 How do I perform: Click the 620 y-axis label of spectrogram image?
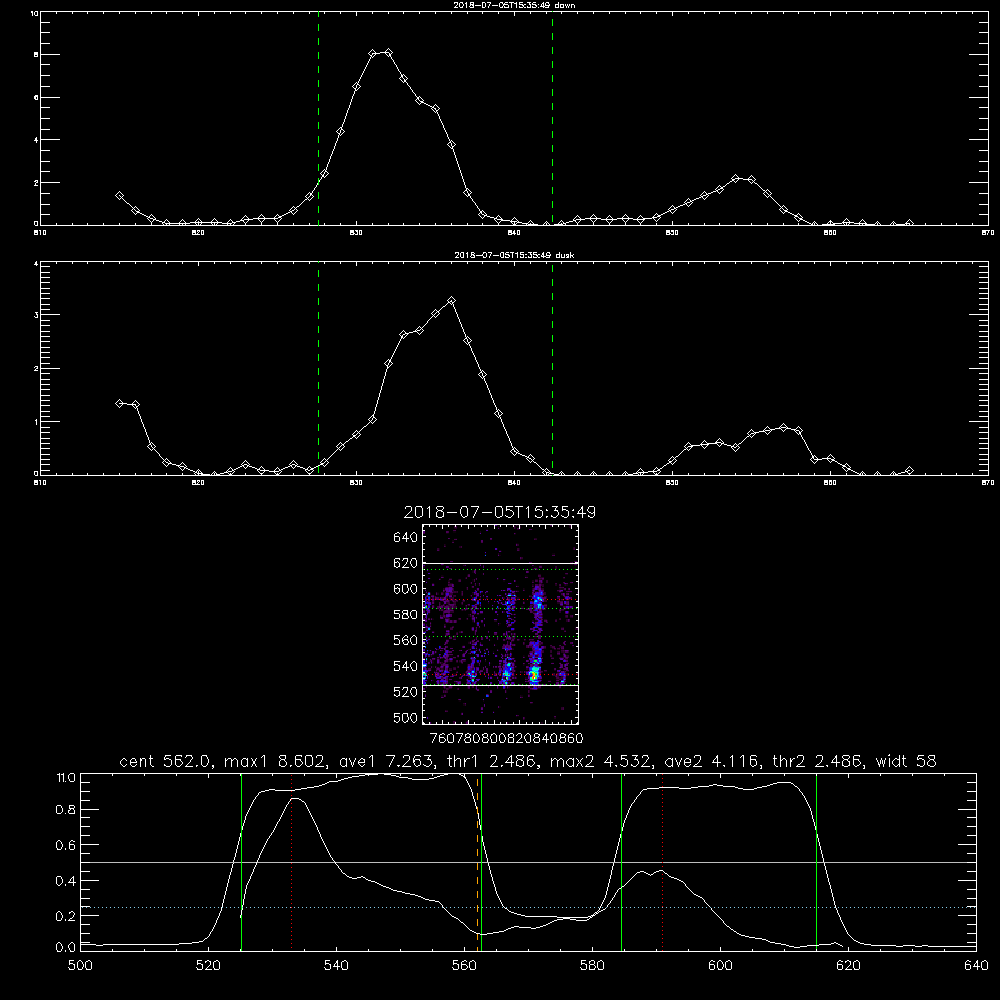[406, 563]
